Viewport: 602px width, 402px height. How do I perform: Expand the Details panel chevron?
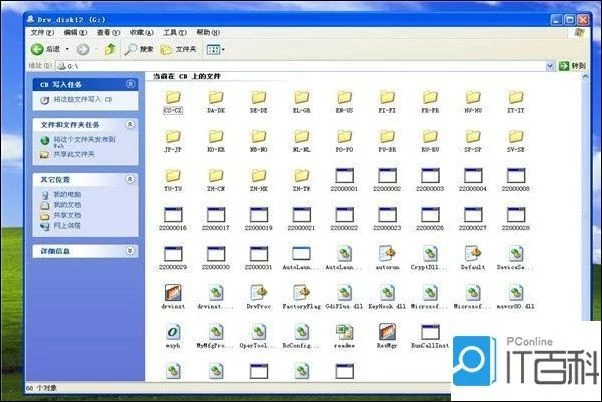pyautogui.click(x=130, y=251)
